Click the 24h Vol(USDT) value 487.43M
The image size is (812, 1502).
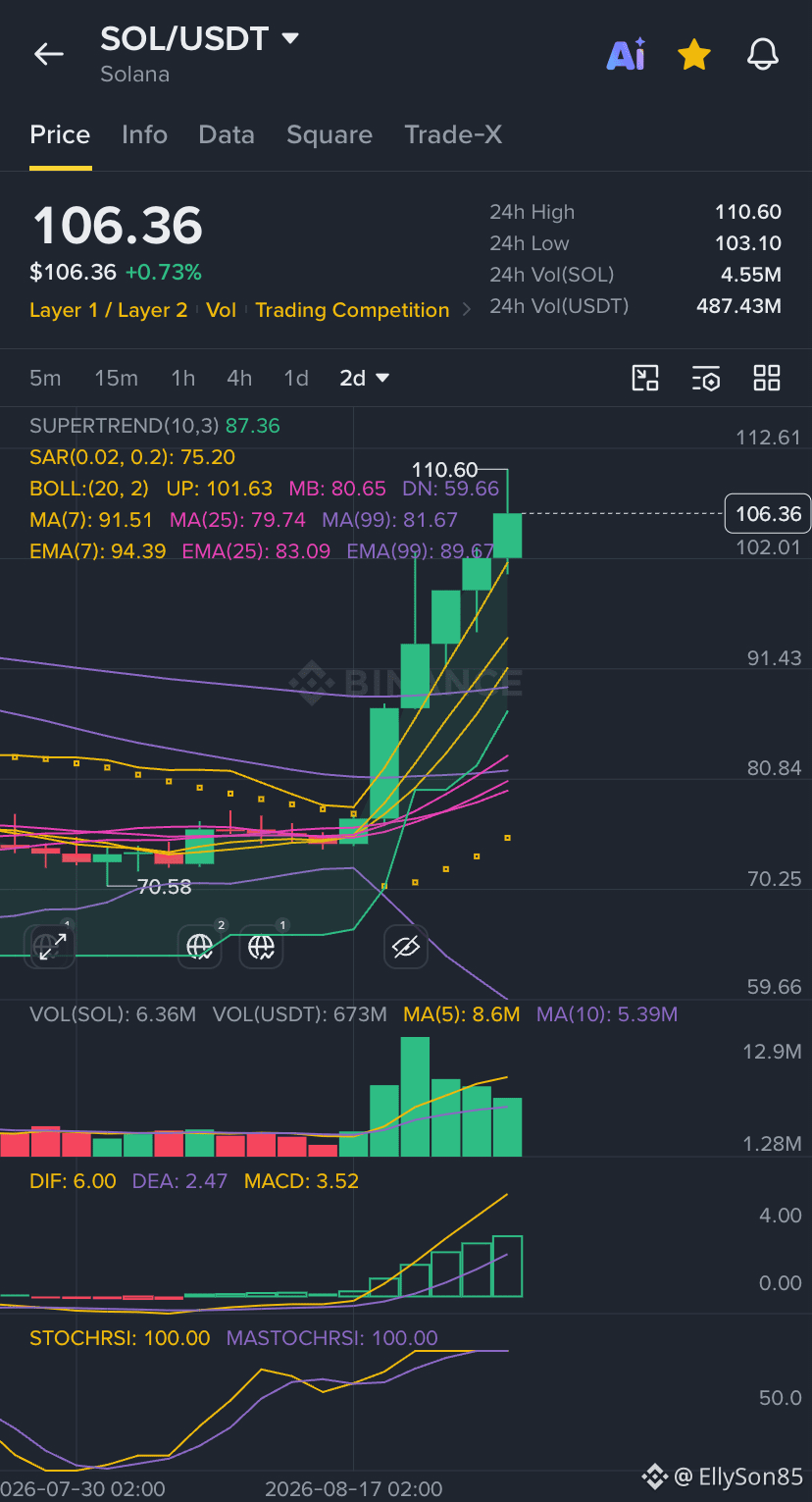[739, 306]
